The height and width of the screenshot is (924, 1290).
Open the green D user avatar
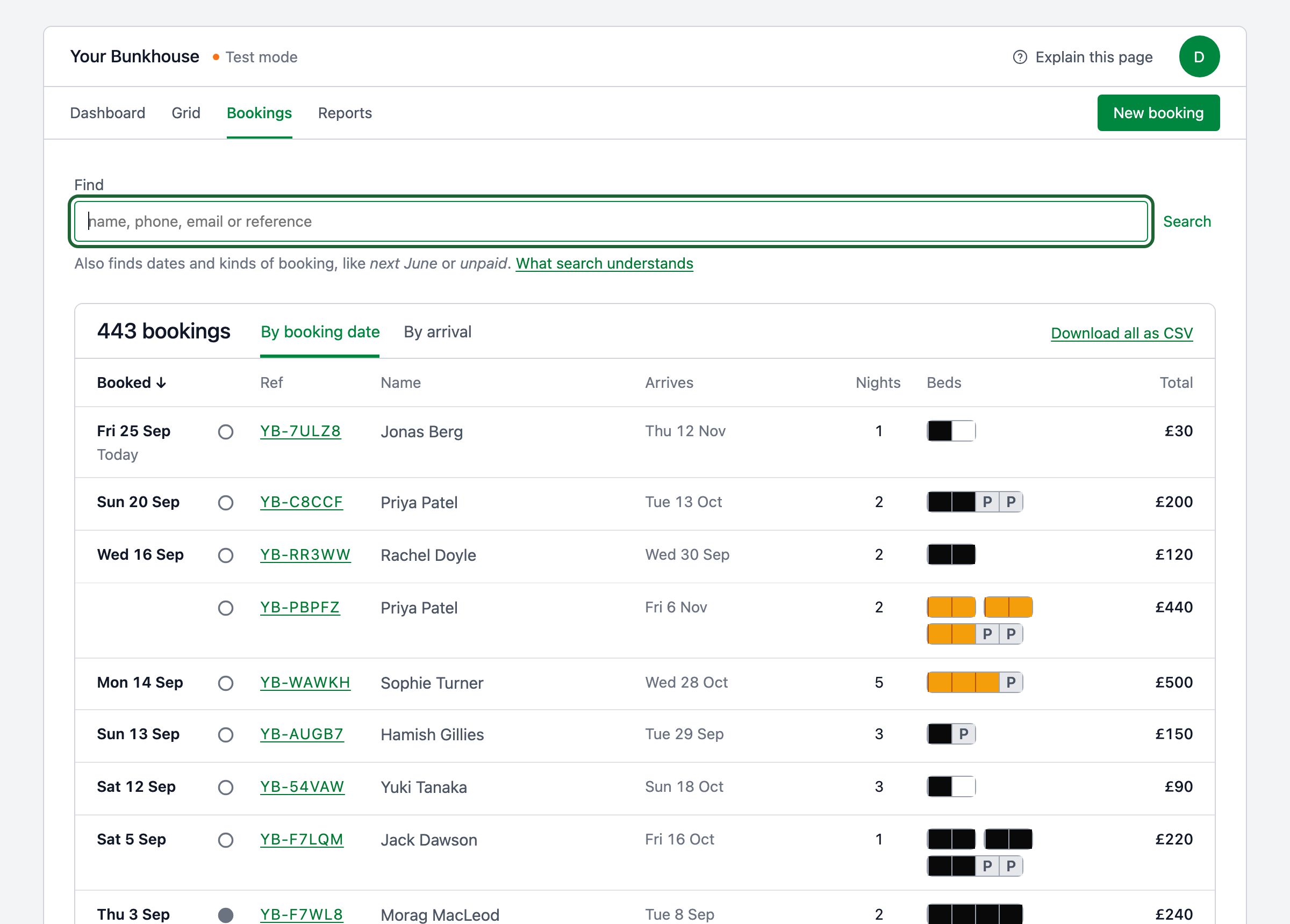point(1199,57)
